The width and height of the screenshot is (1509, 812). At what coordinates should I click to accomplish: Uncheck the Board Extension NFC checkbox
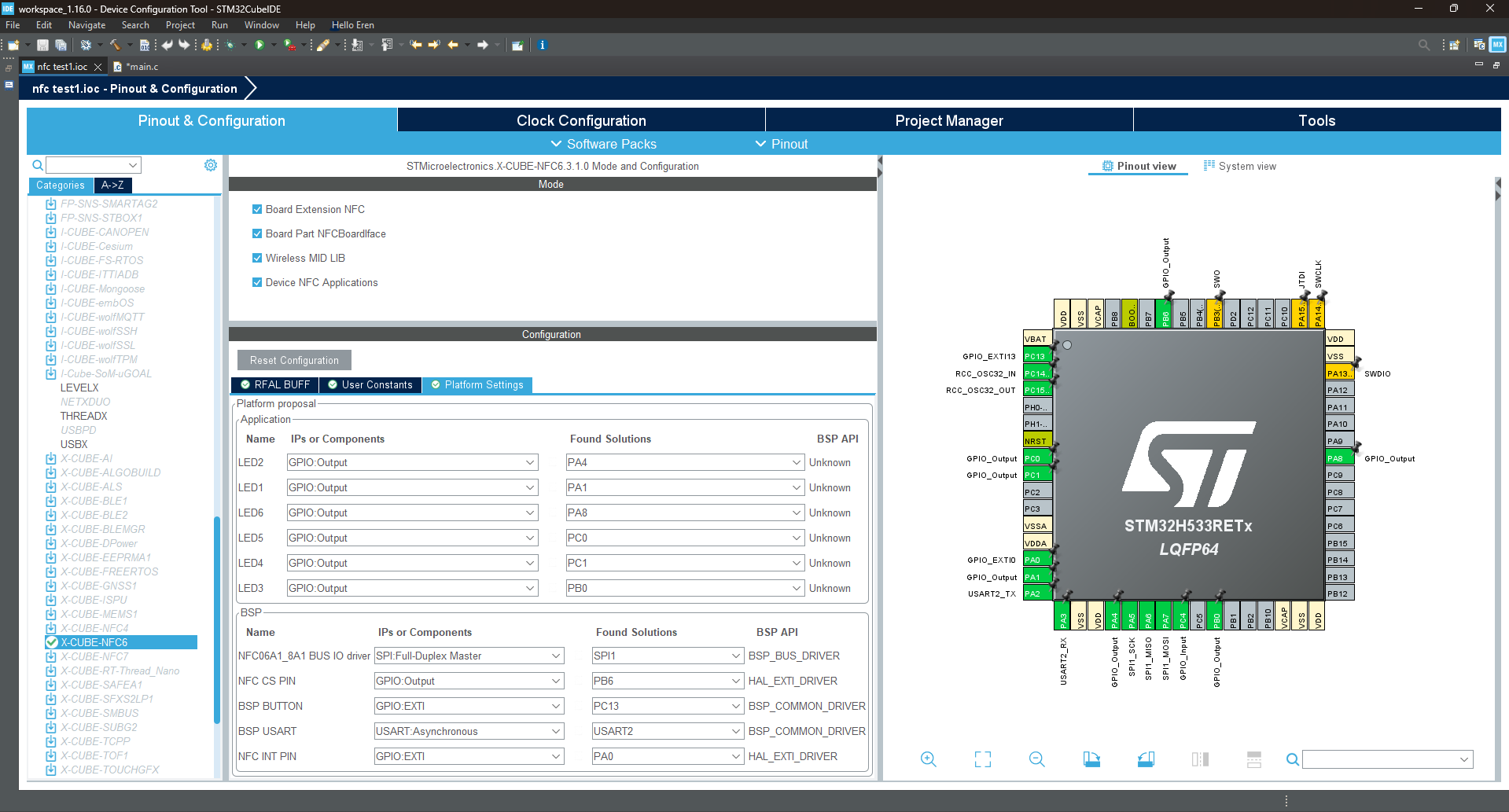(256, 209)
